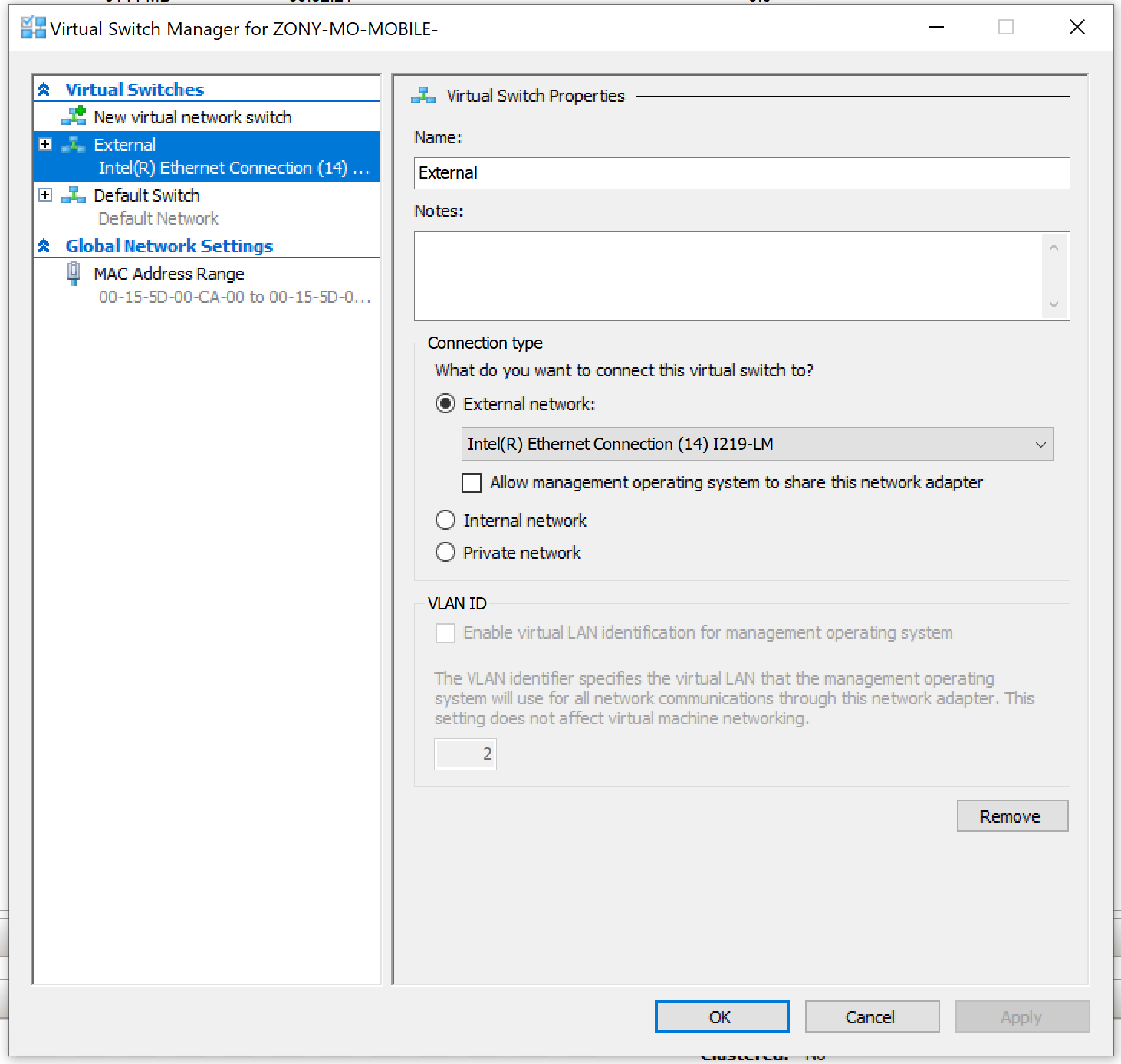Click the New virtual network switch icon
Viewport: 1121px width, 1064px height.
click(x=75, y=117)
